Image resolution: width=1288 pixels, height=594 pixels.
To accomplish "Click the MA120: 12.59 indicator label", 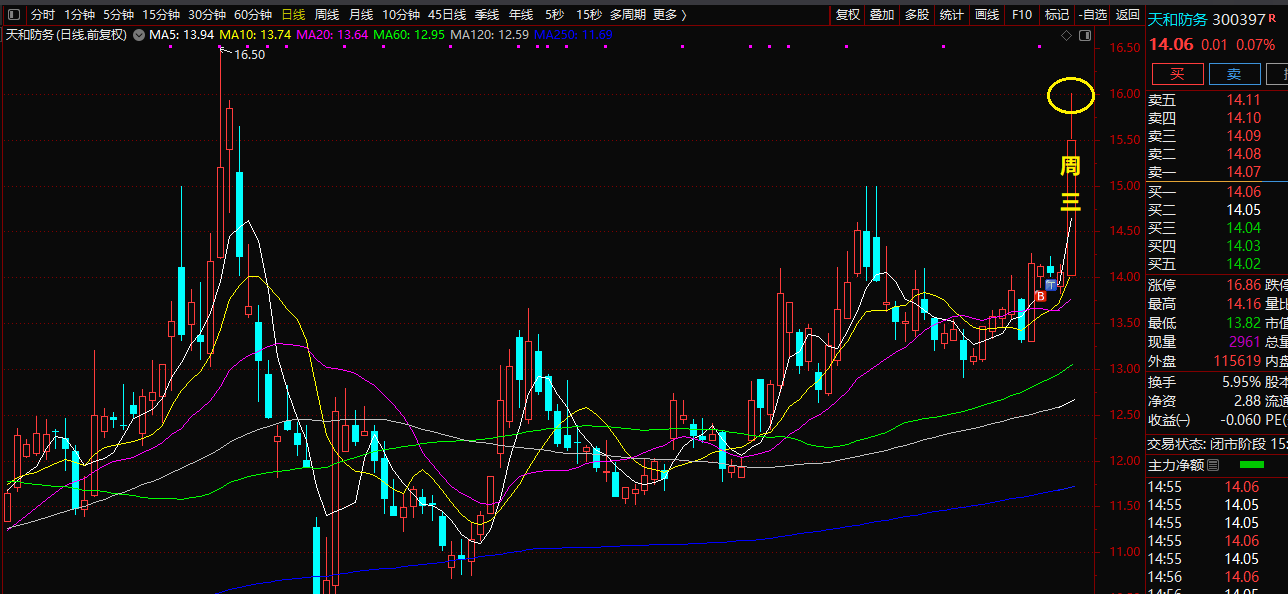I will pos(490,35).
